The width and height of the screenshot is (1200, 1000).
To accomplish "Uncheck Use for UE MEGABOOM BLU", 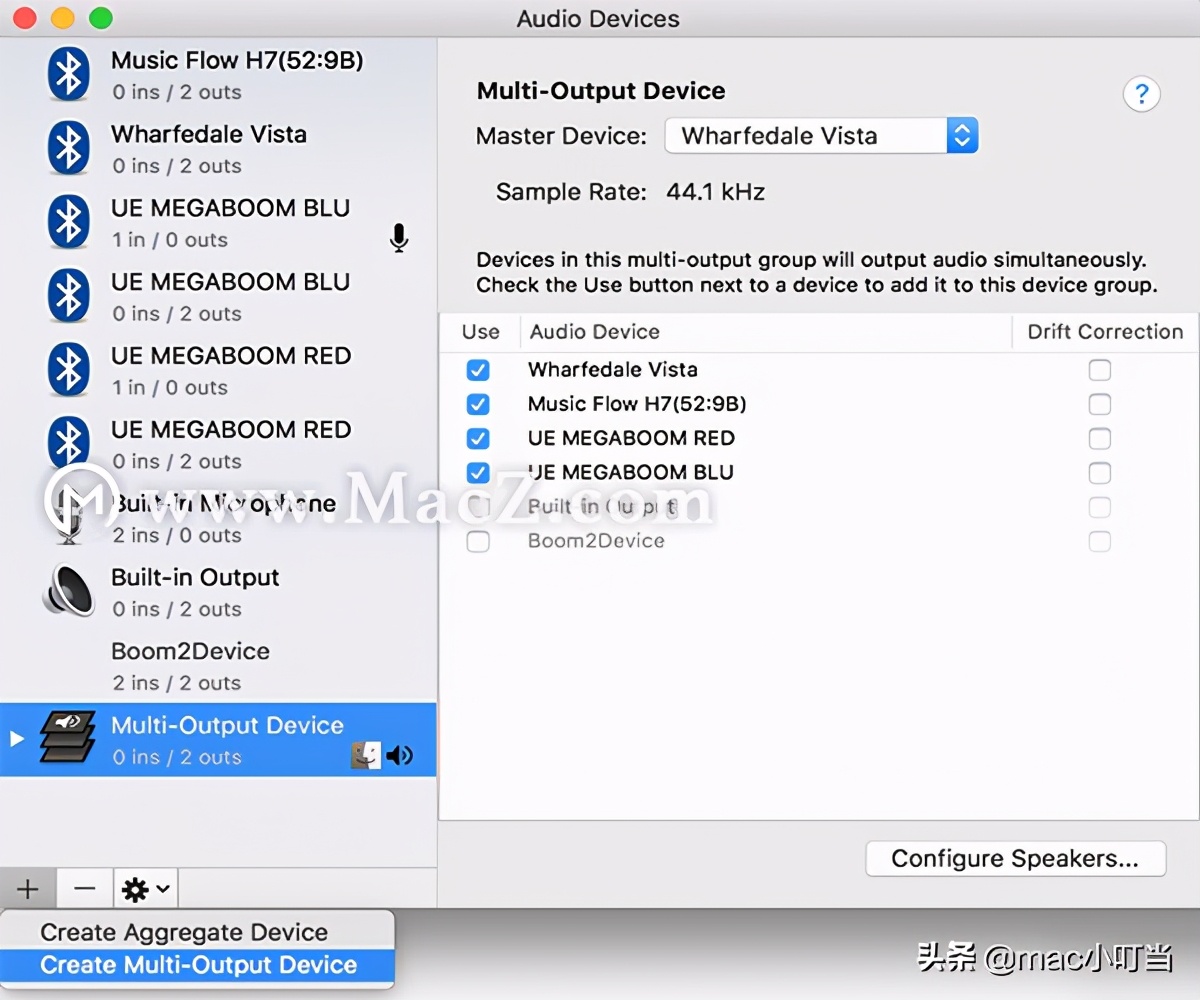I will [478, 472].
